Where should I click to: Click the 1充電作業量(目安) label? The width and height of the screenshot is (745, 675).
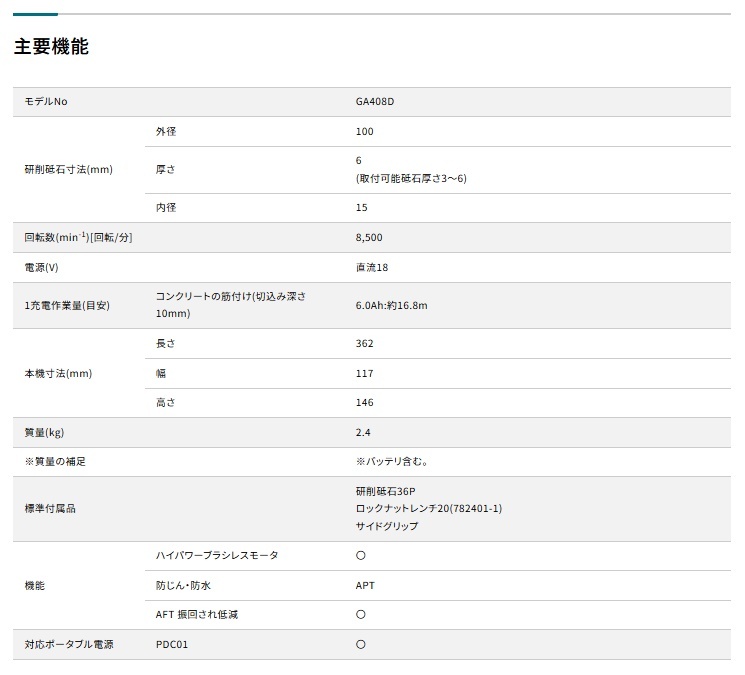(67, 305)
